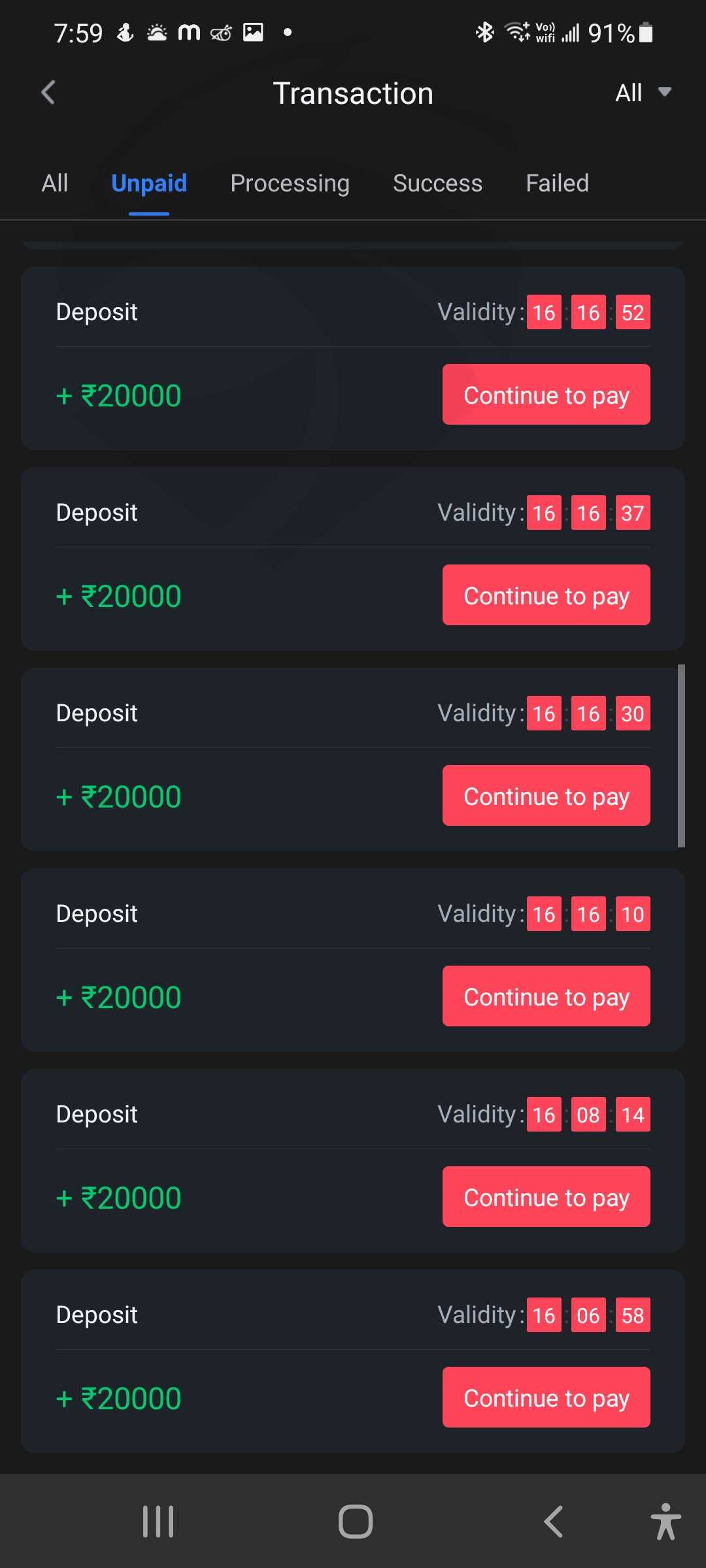Open the accessibility shortcut icon
The height and width of the screenshot is (1568, 706).
665,1522
